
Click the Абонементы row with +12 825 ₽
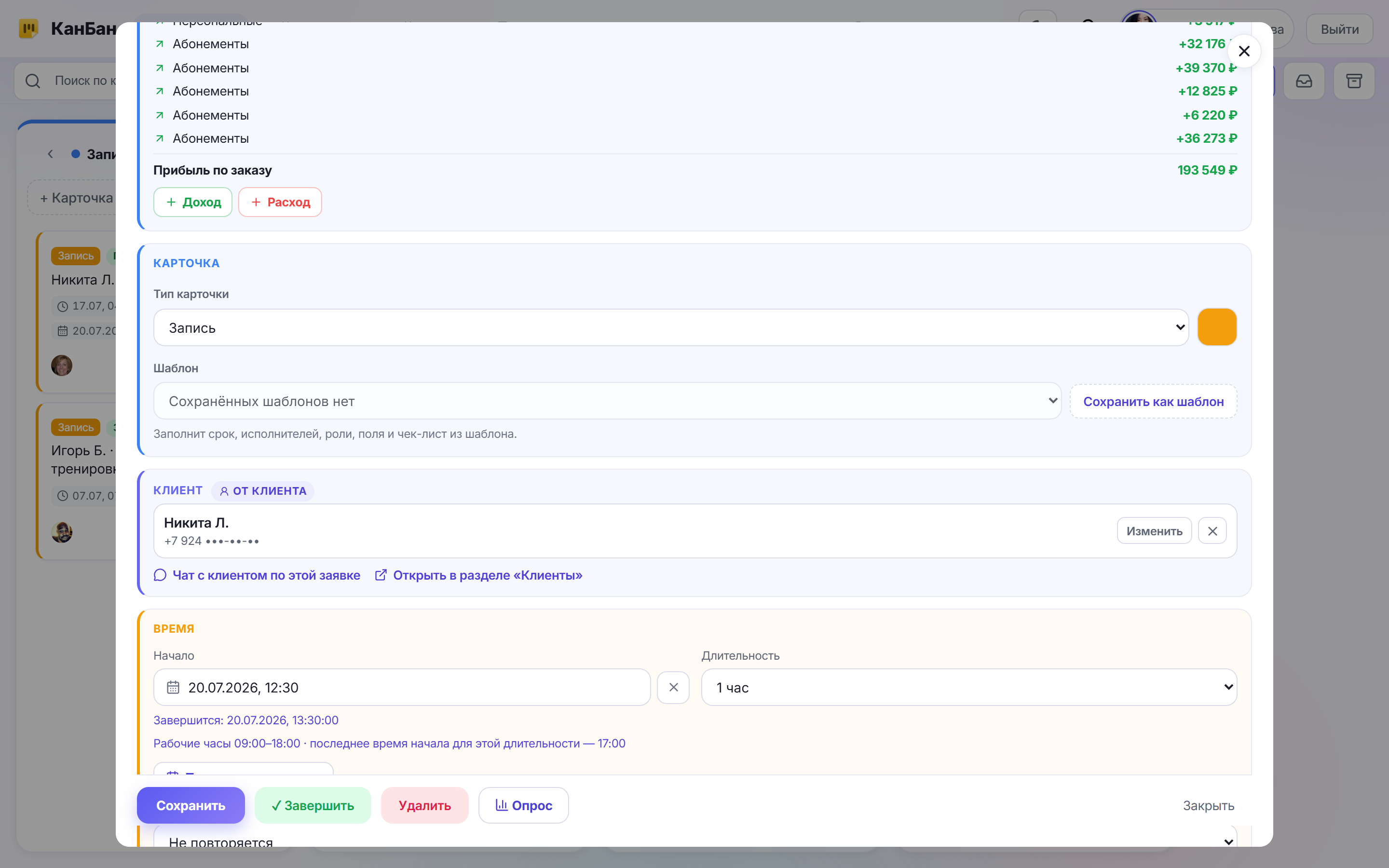click(x=695, y=91)
